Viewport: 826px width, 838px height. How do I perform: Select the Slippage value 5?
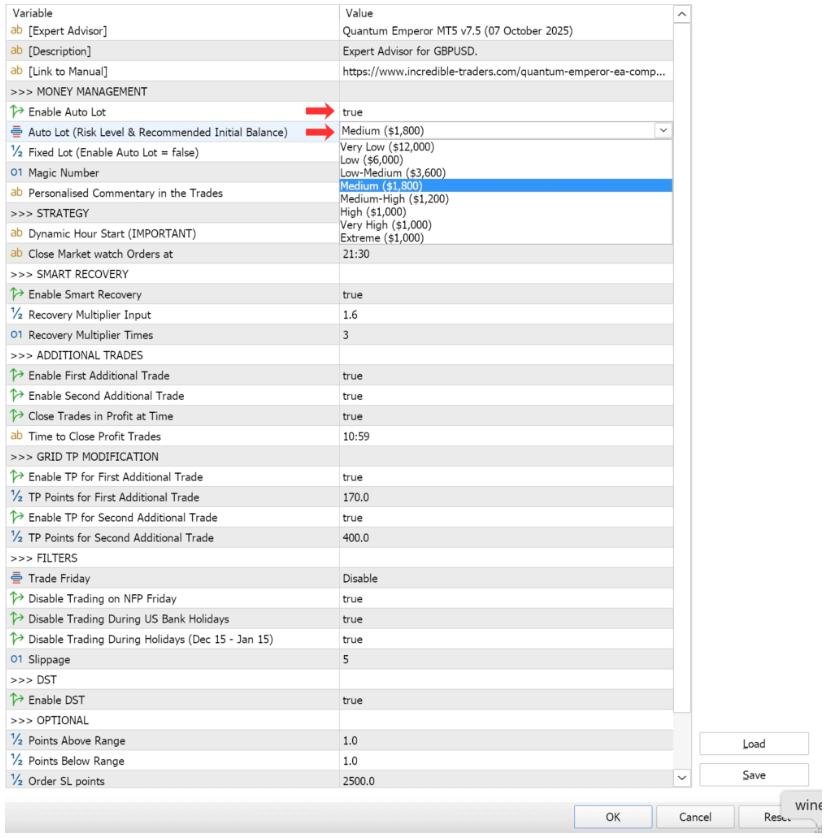(346, 659)
